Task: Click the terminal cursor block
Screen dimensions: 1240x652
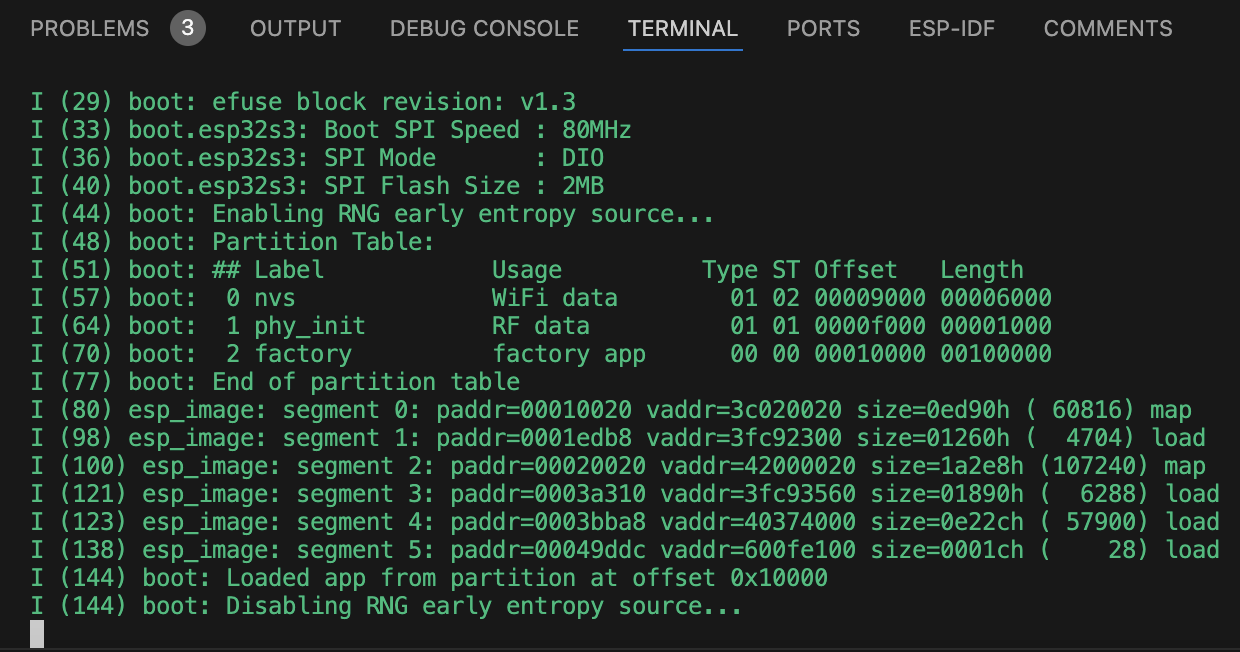Action: 37,634
